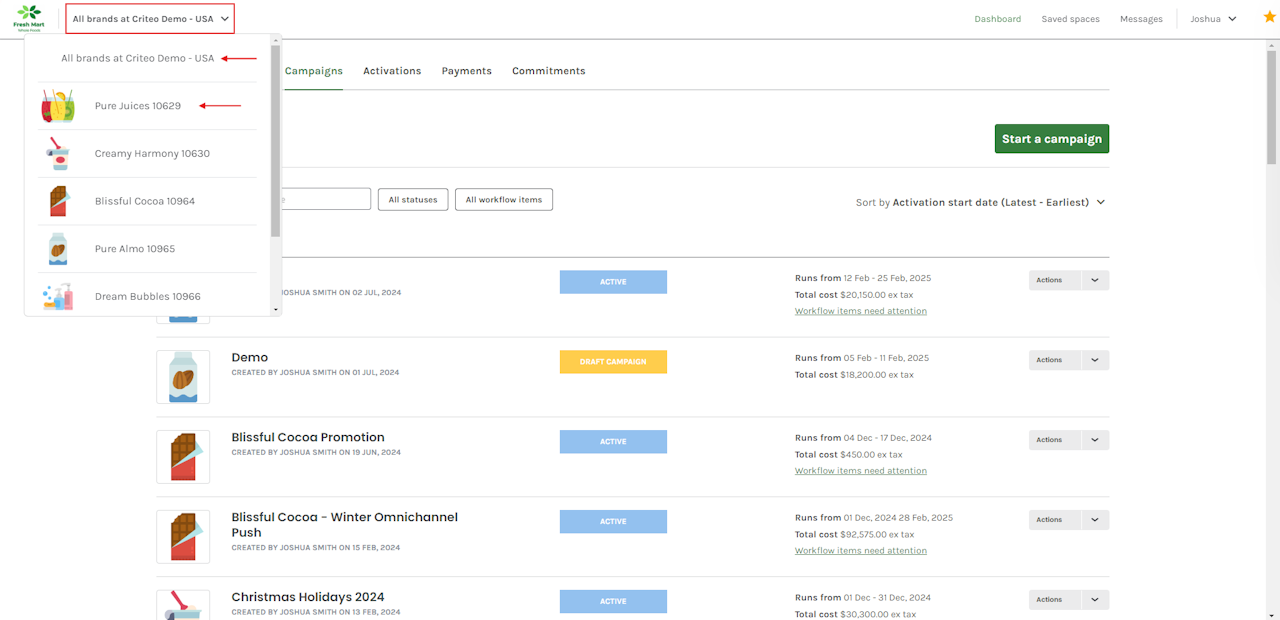Open the Blissful Cocoa Promotion thumbnail image
Screen dimensions: 1280x620
pyautogui.click(x=183, y=457)
